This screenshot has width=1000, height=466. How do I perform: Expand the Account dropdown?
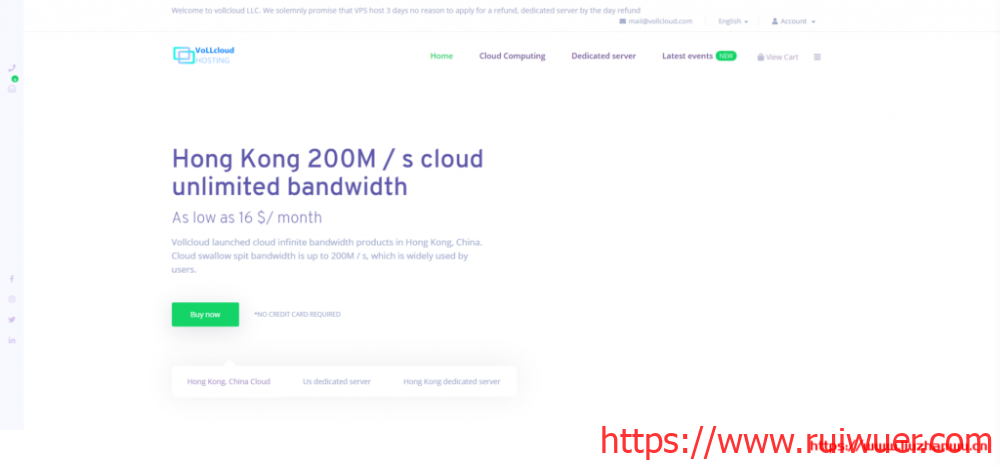(793, 21)
